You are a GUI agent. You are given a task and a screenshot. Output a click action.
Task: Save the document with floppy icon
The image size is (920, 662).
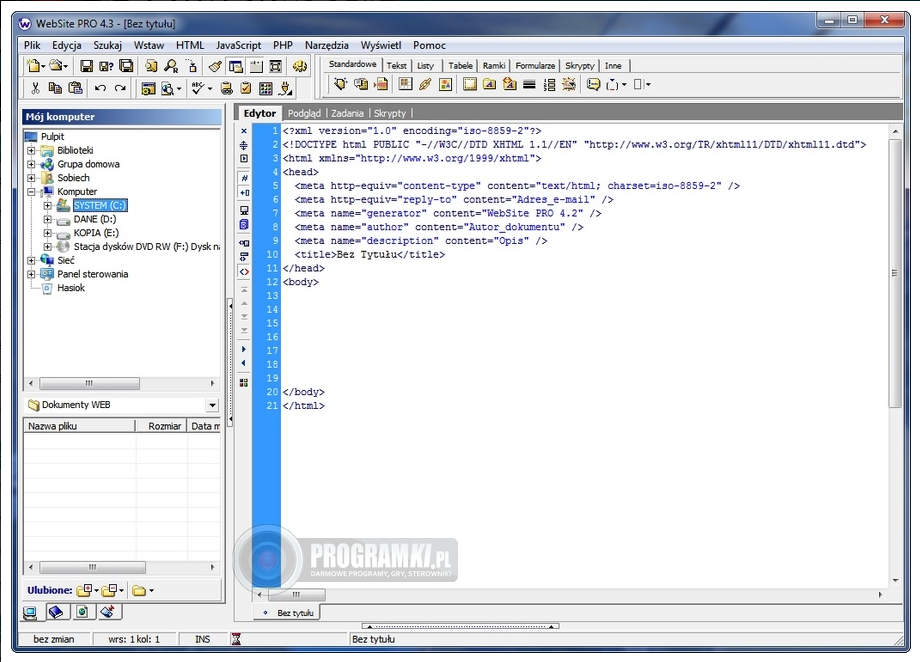pos(86,66)
